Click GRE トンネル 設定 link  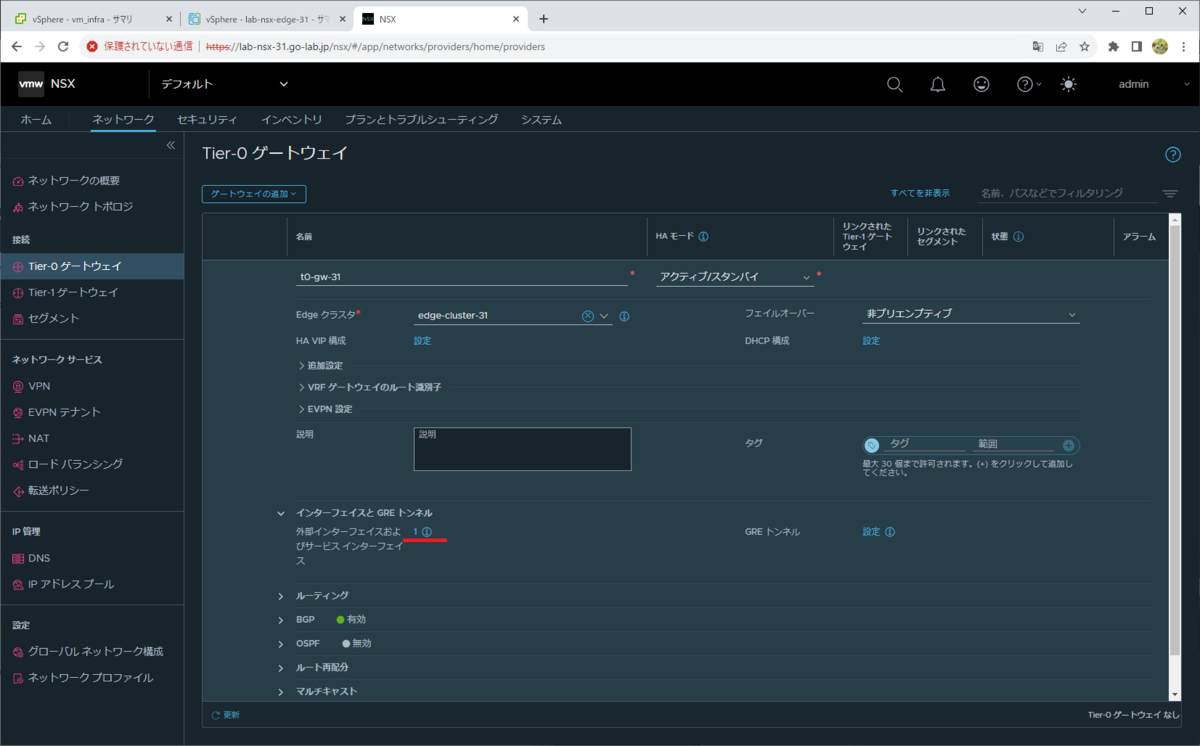click(x=871, y=532)
